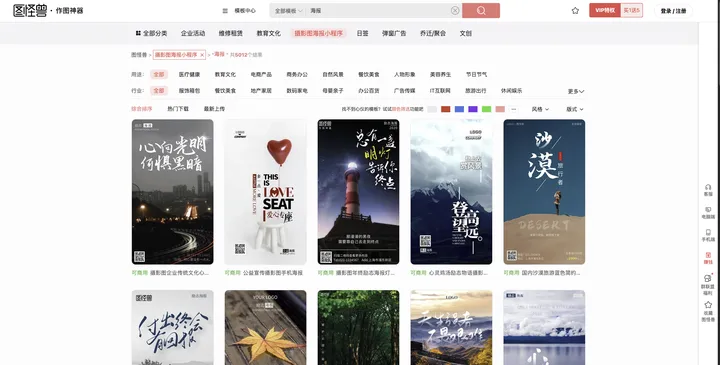720x365 pixels.
Task: Click 登录 / 注册 button
Action: coord(673,11)
